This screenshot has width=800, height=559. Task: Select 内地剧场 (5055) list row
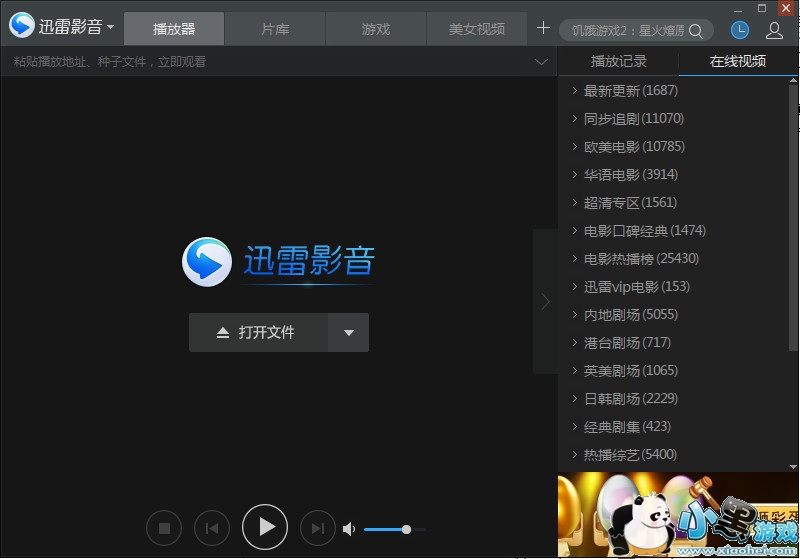[x=673, y=315]
